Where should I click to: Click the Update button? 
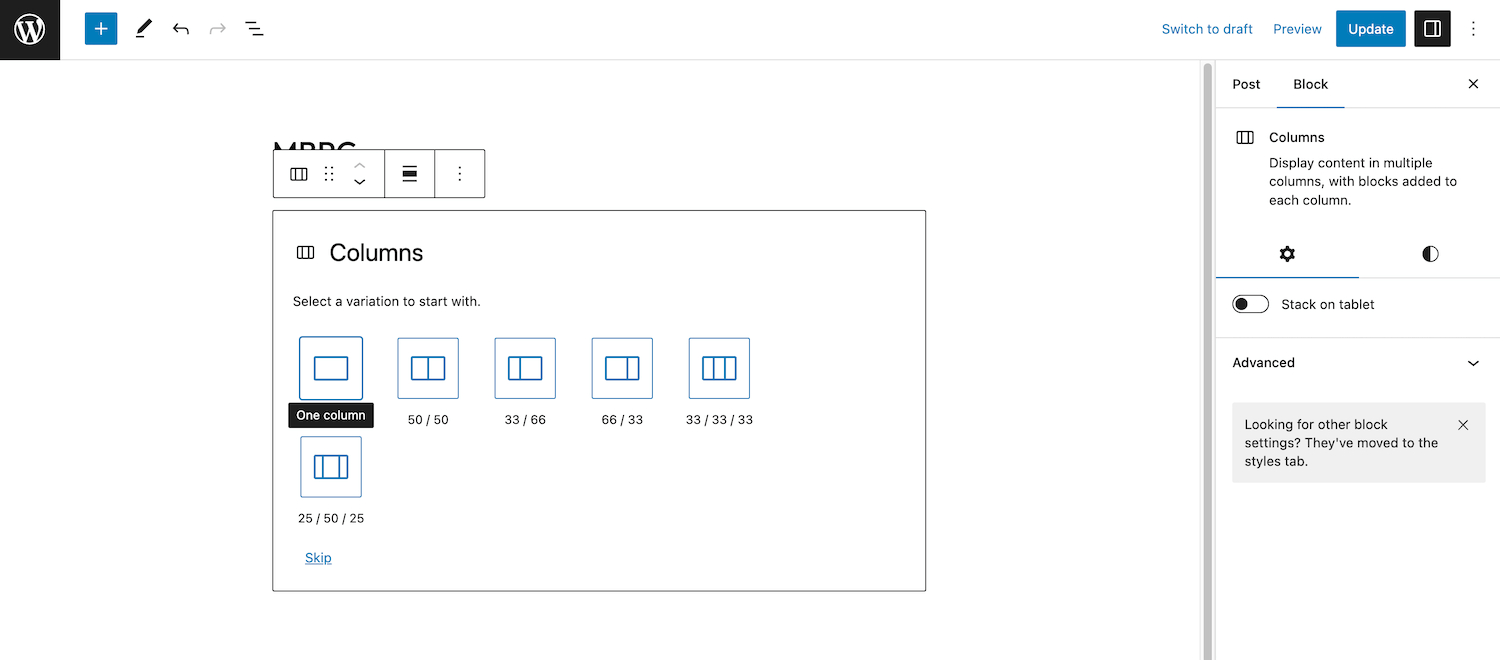(1370, 28)
